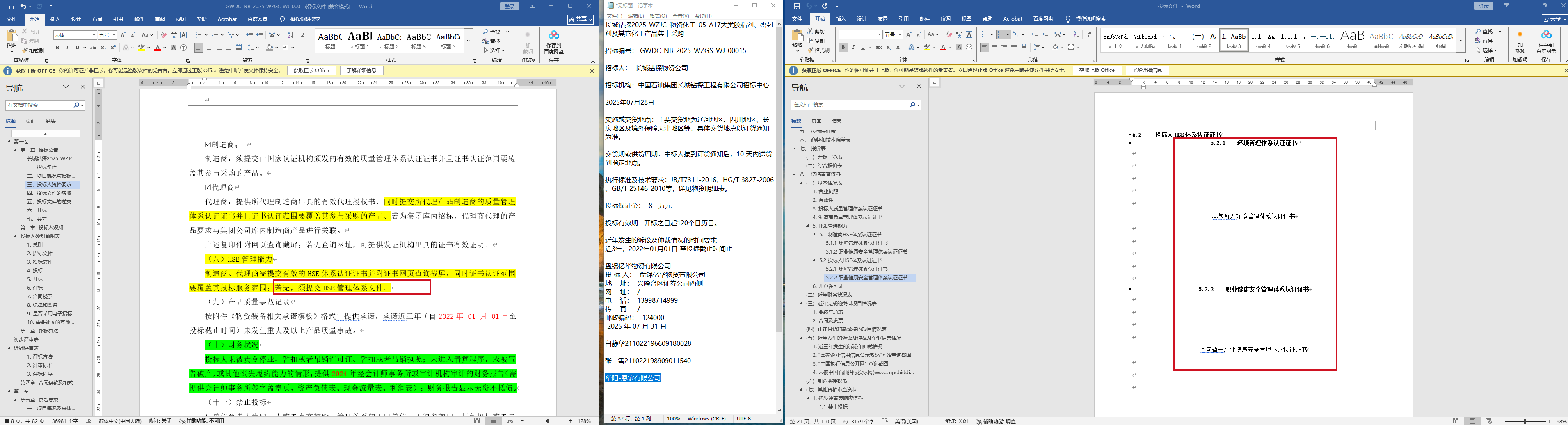Collapse 详细评审表 node in navigation tree
The height and width of the screenshot is (425, 1568).
click(9, 348)
